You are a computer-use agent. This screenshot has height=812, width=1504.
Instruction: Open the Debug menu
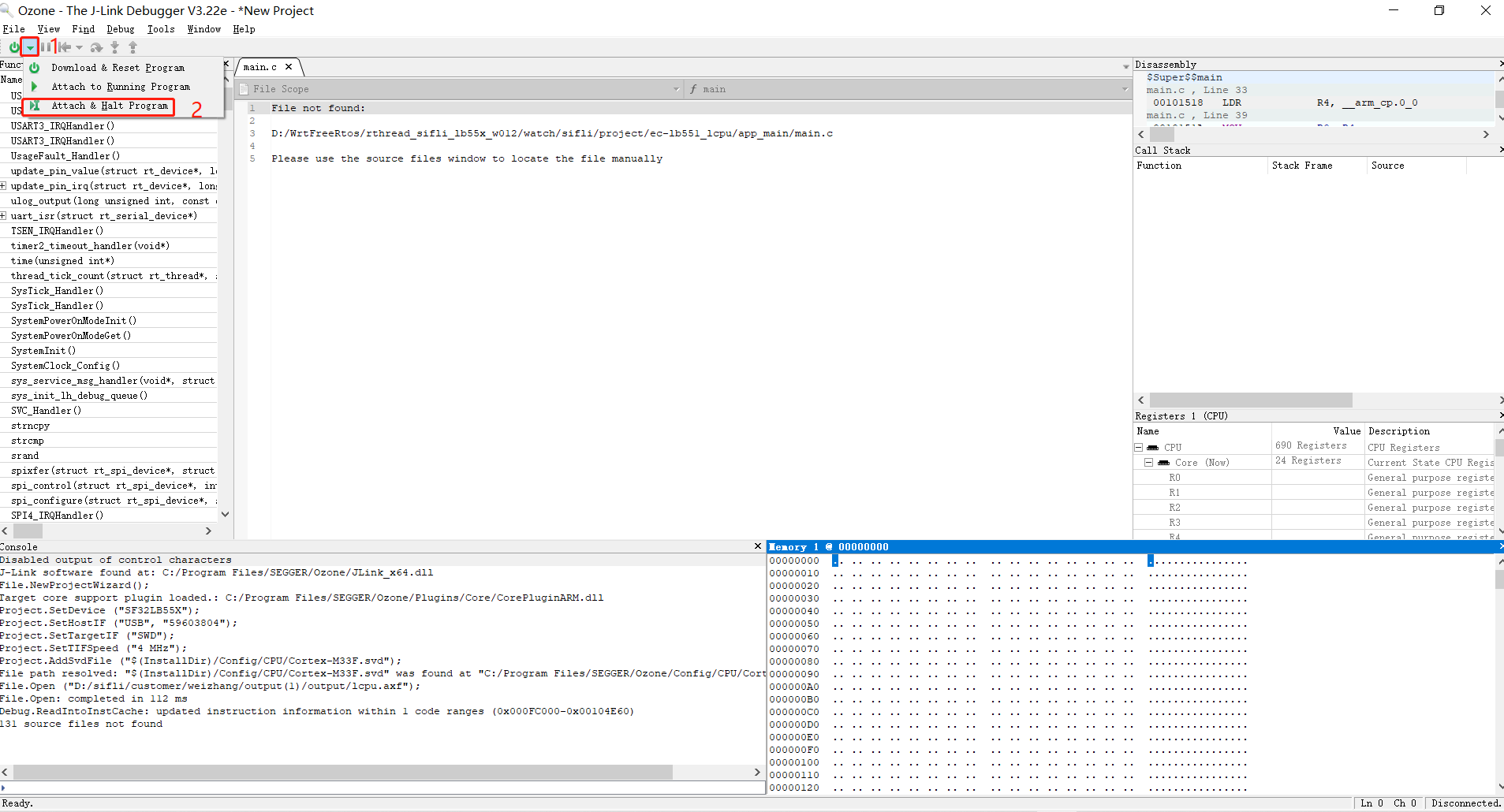(x=121, y=29)
